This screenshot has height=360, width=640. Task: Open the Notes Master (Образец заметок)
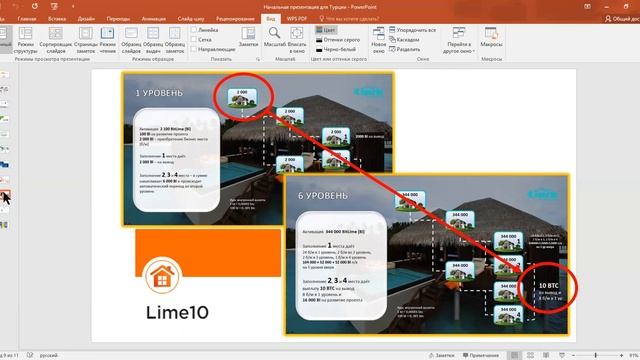click(175, 40)
